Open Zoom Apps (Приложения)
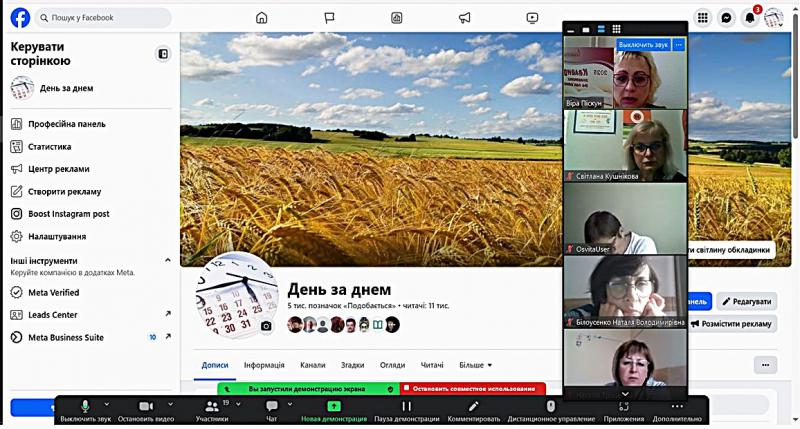Screen dimensions: 800x429 623,411
